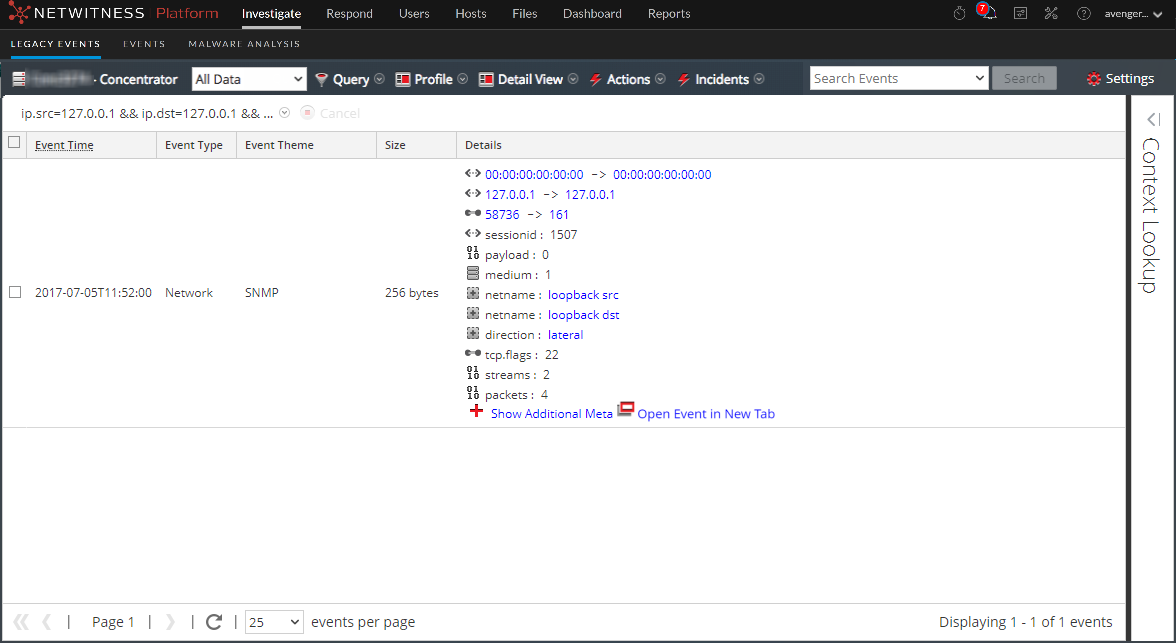Open the notifications bell with badge
1176x643 pixels.
[x=987, y=13]
